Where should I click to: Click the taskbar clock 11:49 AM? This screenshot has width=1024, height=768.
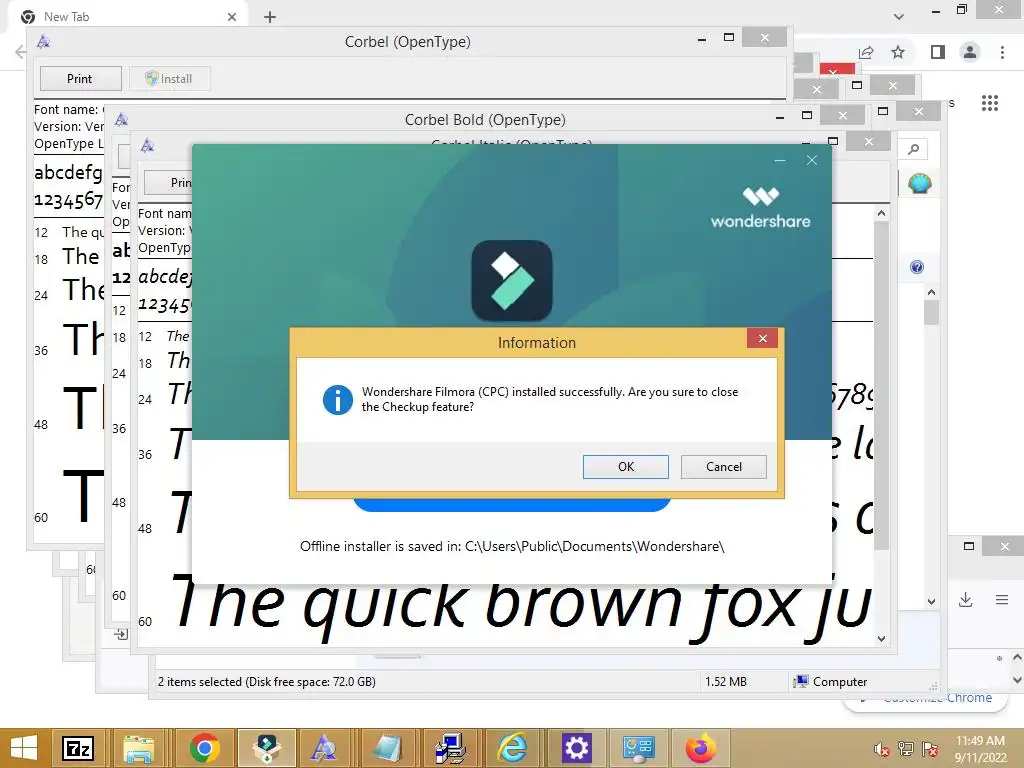tap(980, 741)
